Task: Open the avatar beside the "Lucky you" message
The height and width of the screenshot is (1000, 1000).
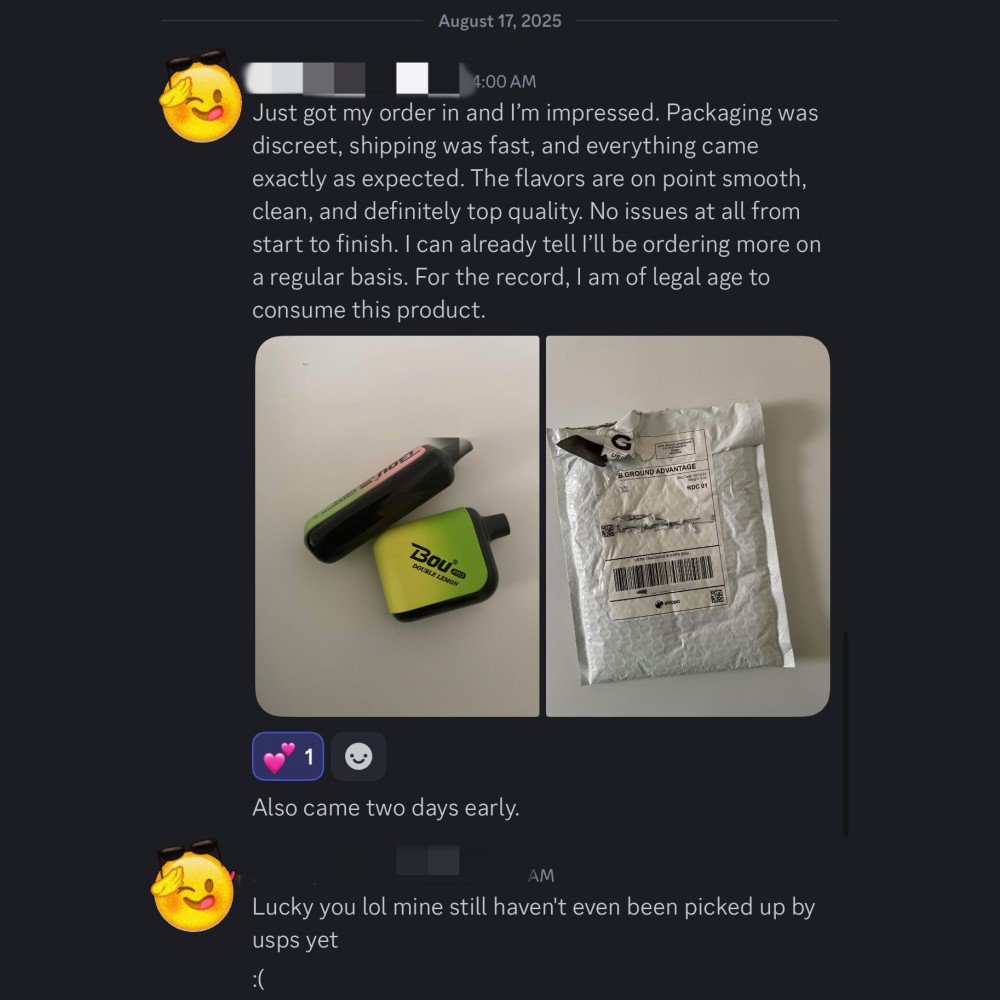Action: pyautogui.click(x=193, y=886)
